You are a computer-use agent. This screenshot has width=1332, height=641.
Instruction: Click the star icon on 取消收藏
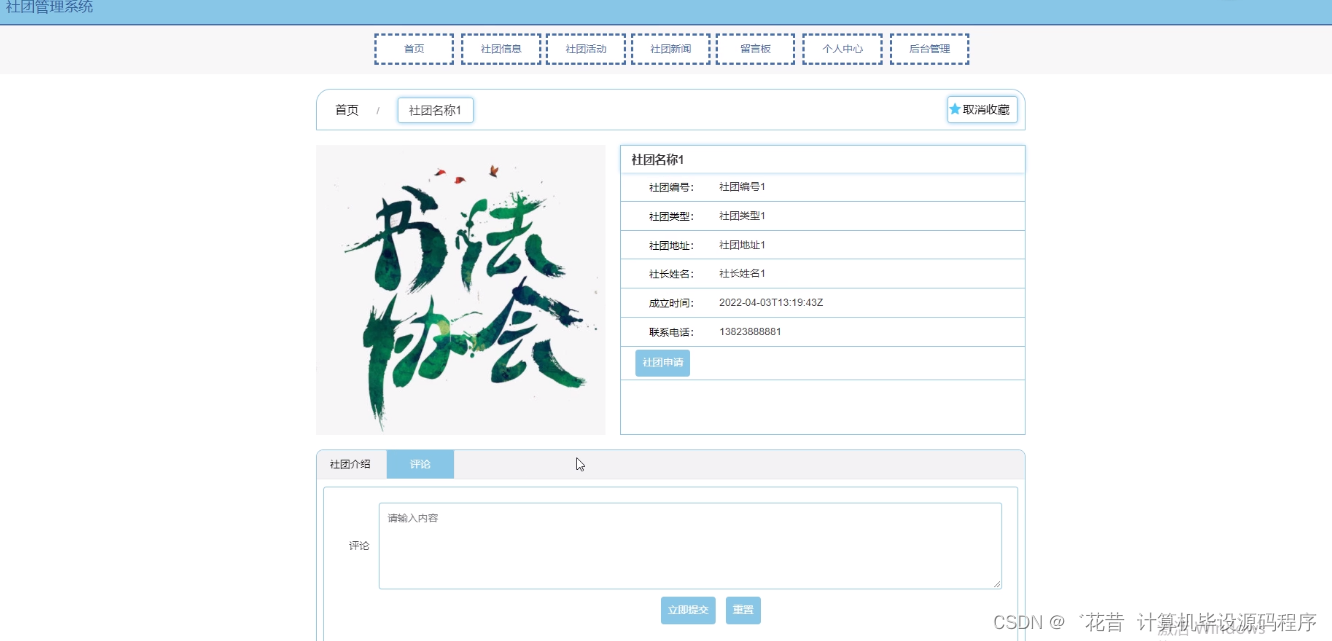coord(955,109)
